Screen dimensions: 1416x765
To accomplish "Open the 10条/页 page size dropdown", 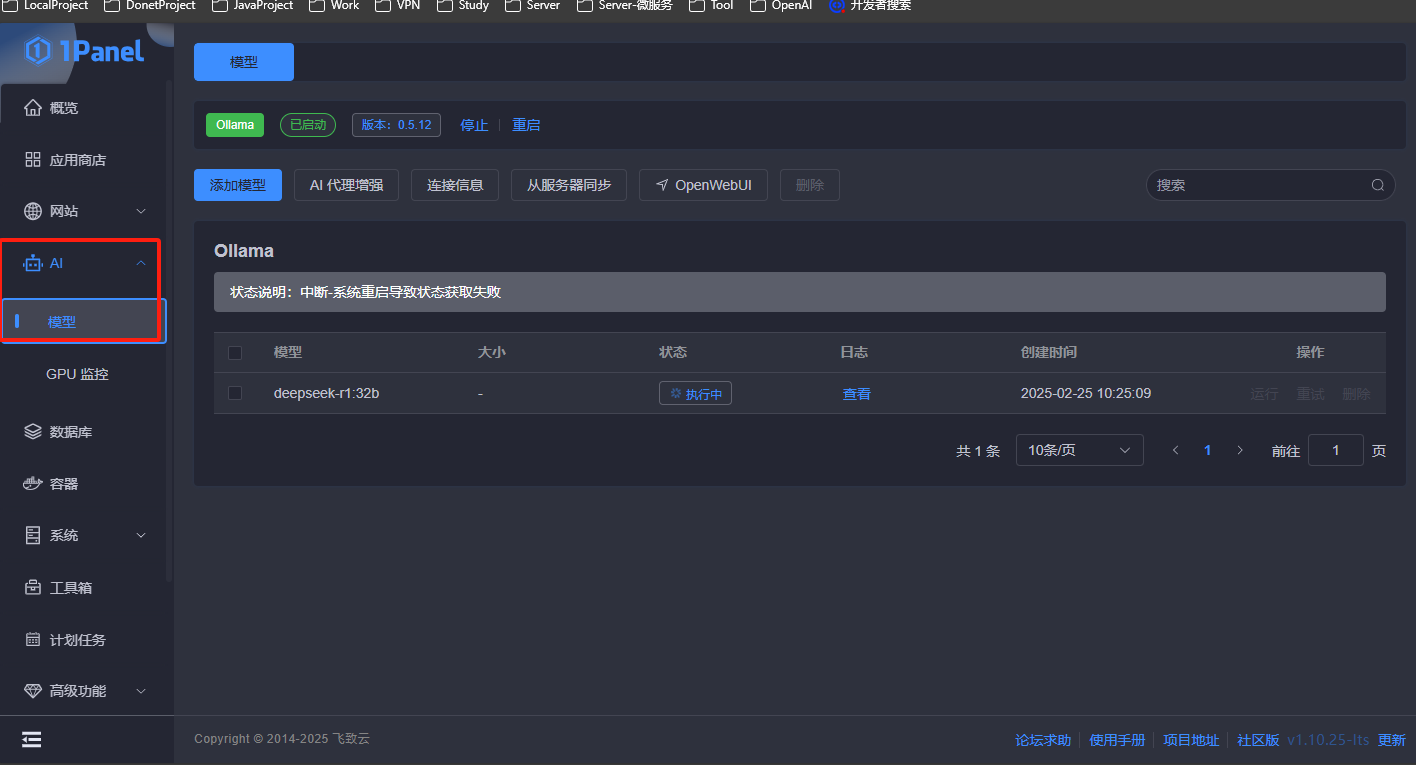I will click(x=1080, y=450).
